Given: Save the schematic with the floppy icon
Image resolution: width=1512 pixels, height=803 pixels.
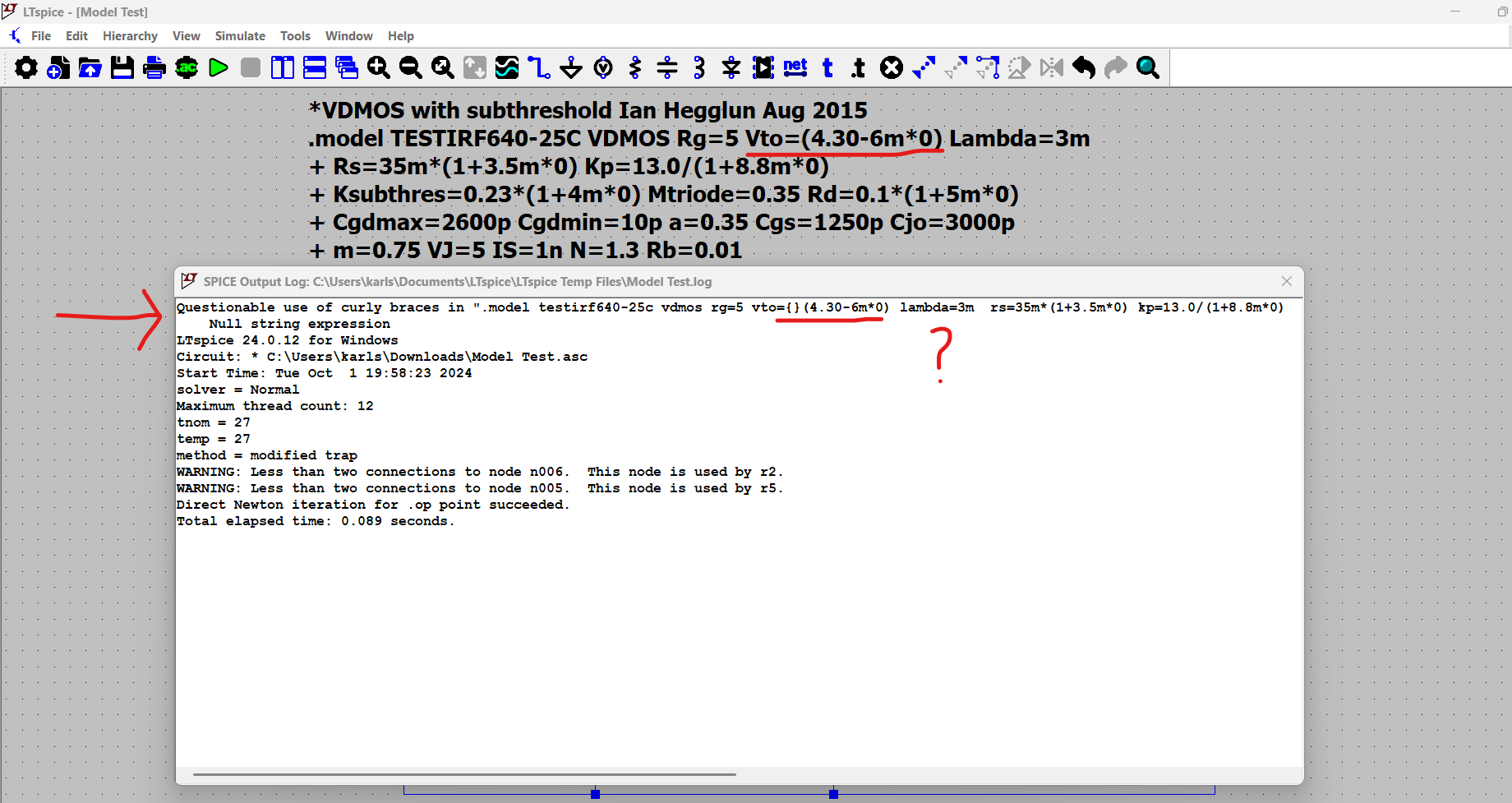Looking at the screenshot, I should click(x=122, y=67).
